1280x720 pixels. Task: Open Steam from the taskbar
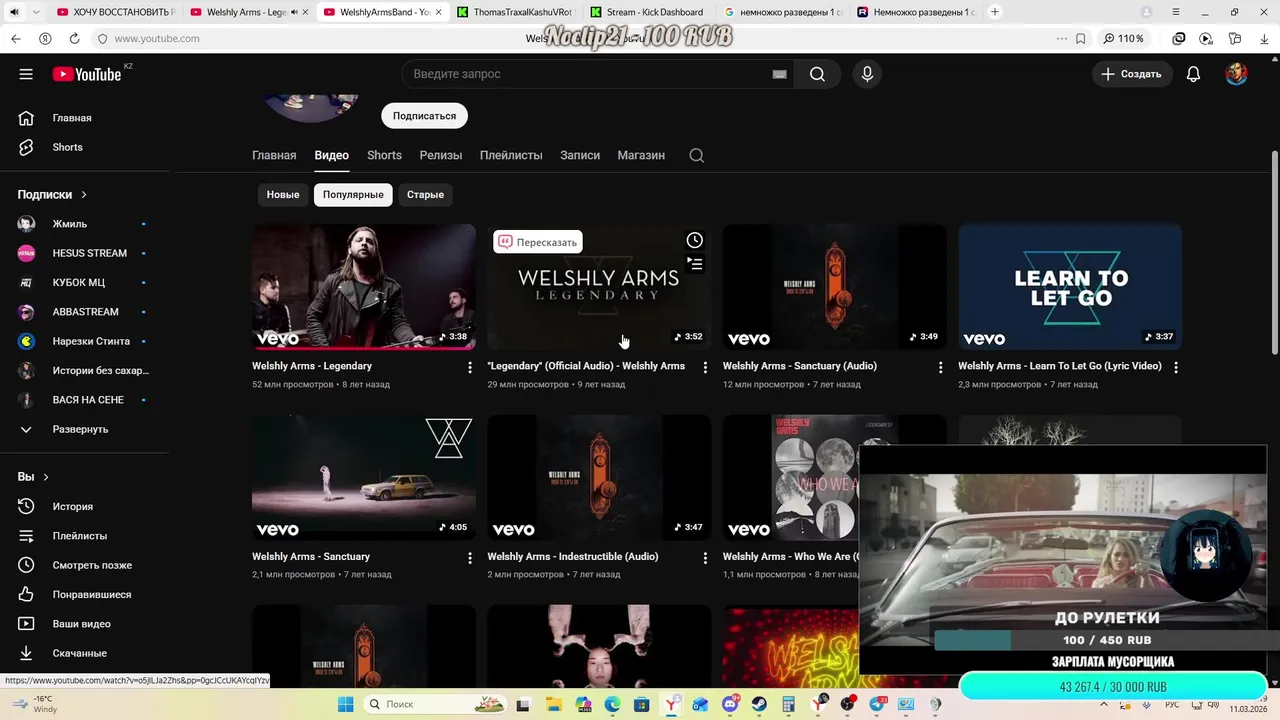(x=758, y=704)
